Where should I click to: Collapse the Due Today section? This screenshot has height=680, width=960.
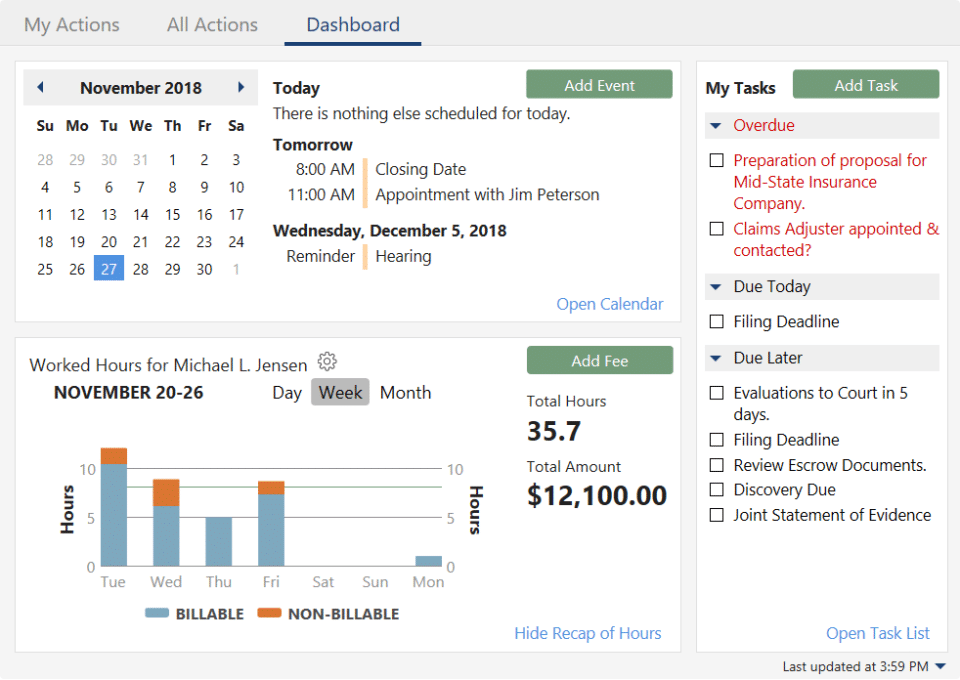click(716, 286)
